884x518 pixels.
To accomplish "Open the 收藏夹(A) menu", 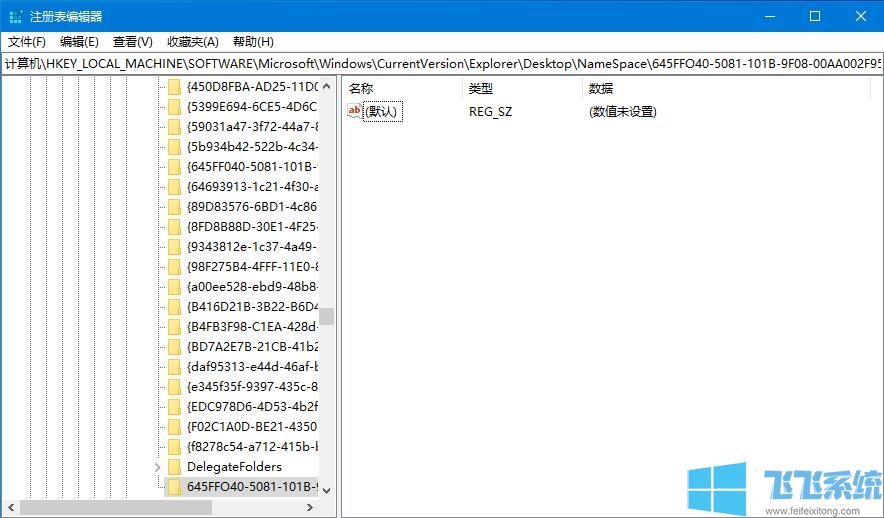I will pyautogui.click(x=192, y=42).
